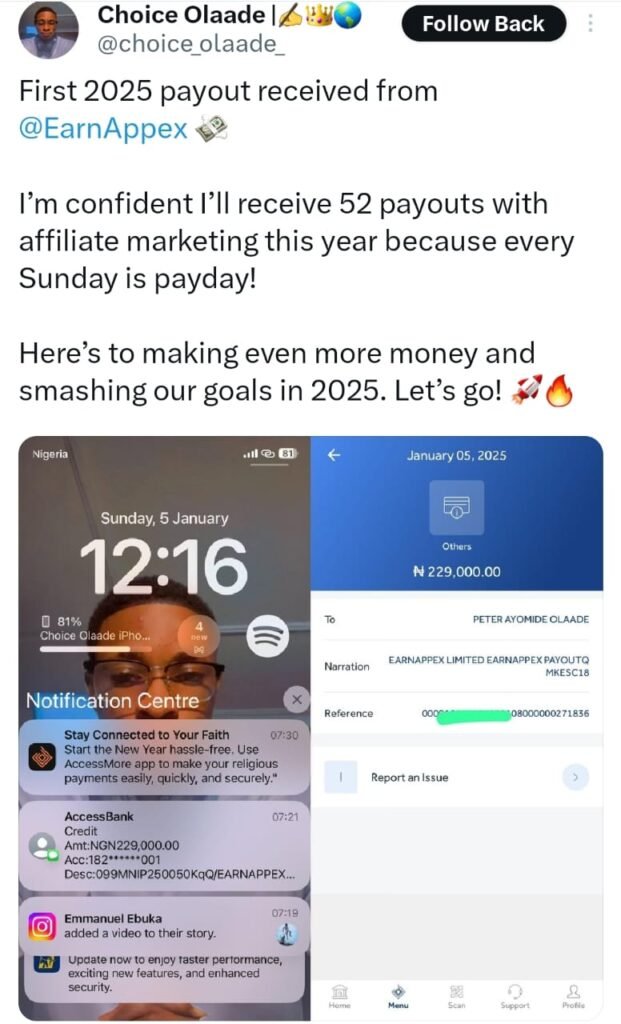Open the Instagram notification from Emmanuel Ebuka
This screenshot has width=621, height=1024.
tap(165, 926)
